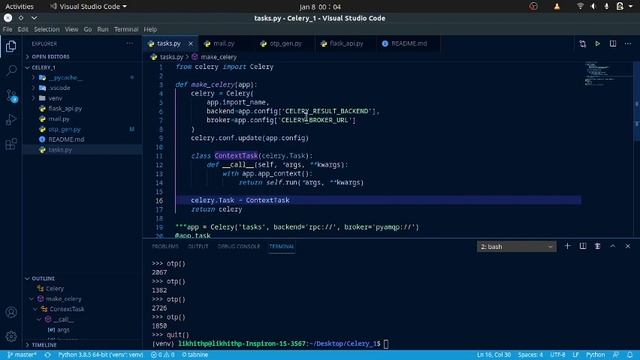640x360 pixels.
Task: Run Python file with play icon
Action: point(598,44)
